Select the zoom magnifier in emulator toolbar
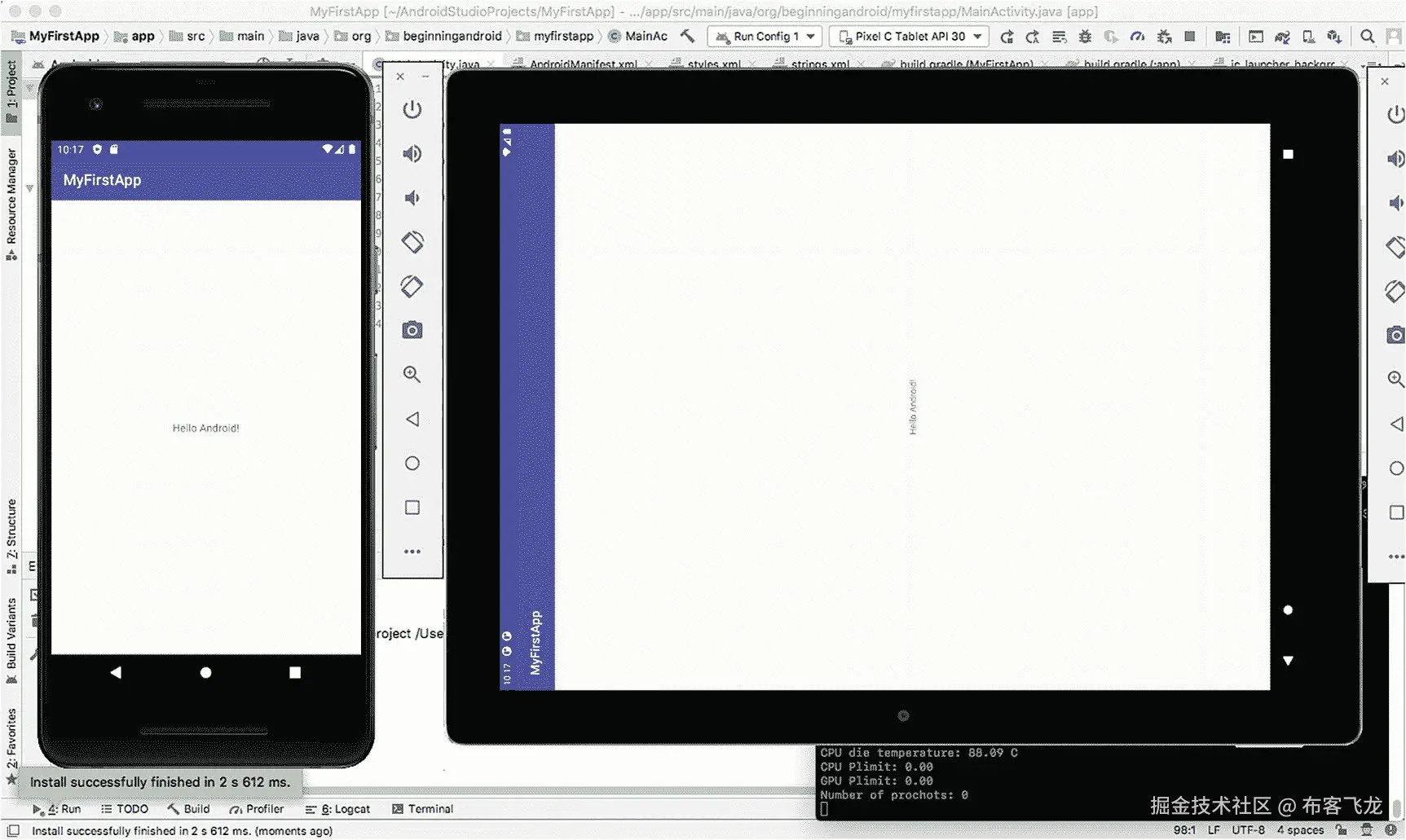This screenshot has width=1406, height=840. click(412, 374)
